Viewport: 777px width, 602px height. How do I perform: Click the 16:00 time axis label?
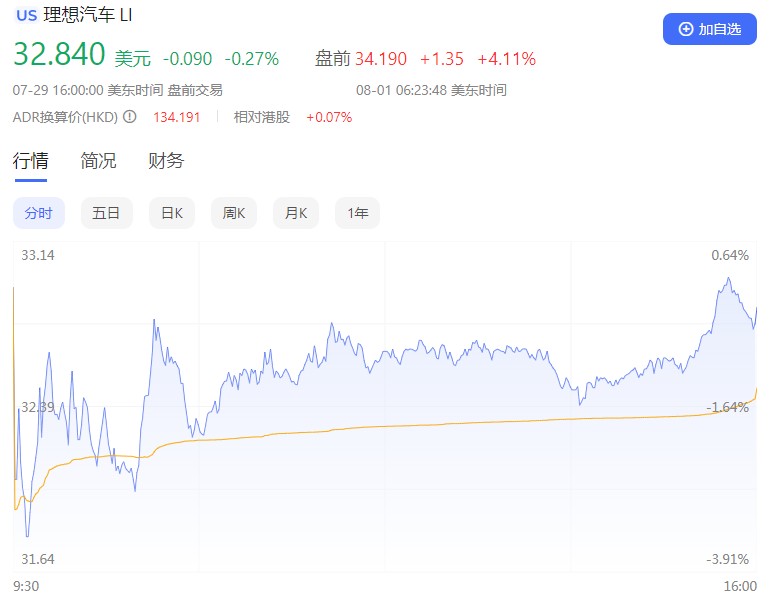click(740, 586)
